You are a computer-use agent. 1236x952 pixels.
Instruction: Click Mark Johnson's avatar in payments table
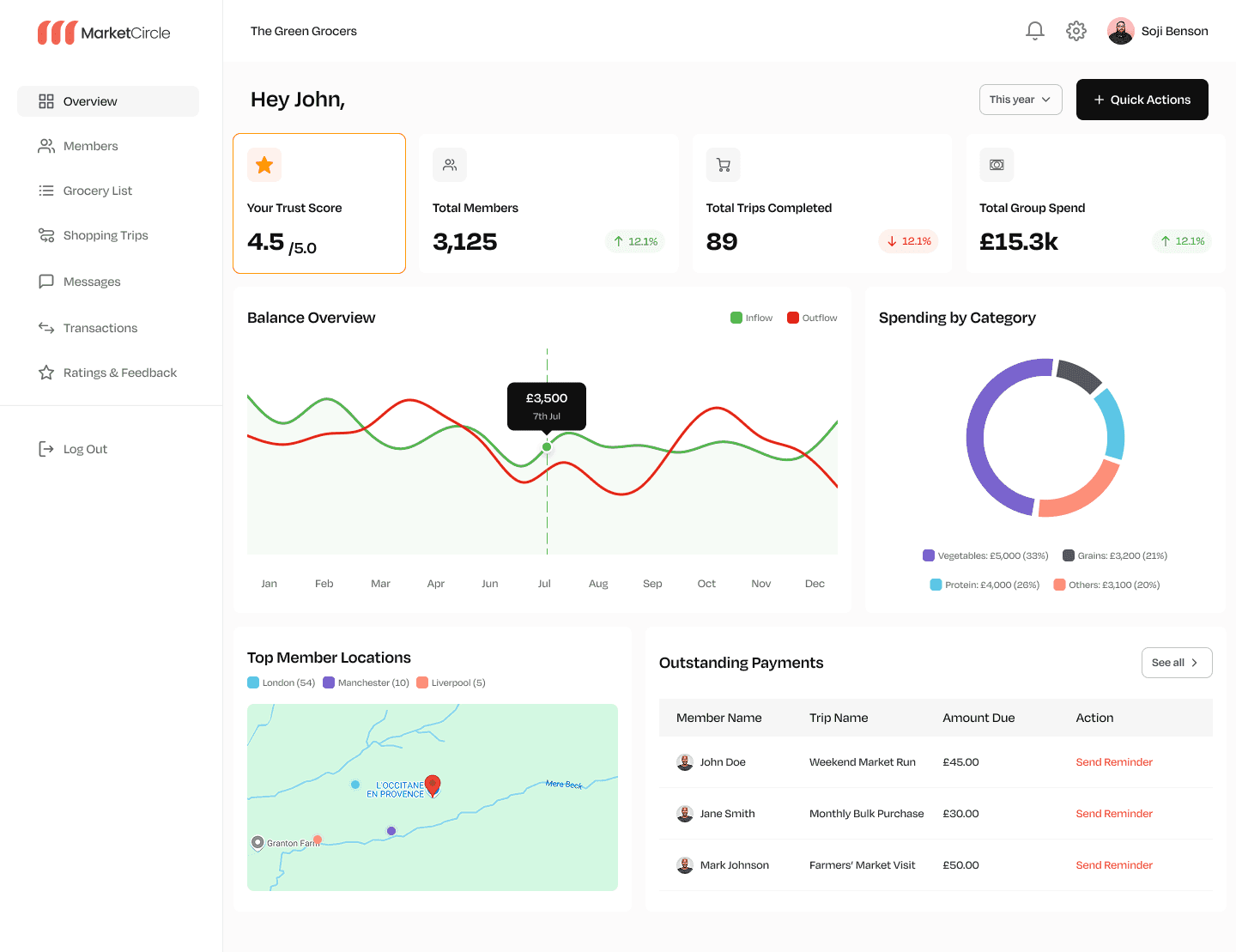point(685,865)
